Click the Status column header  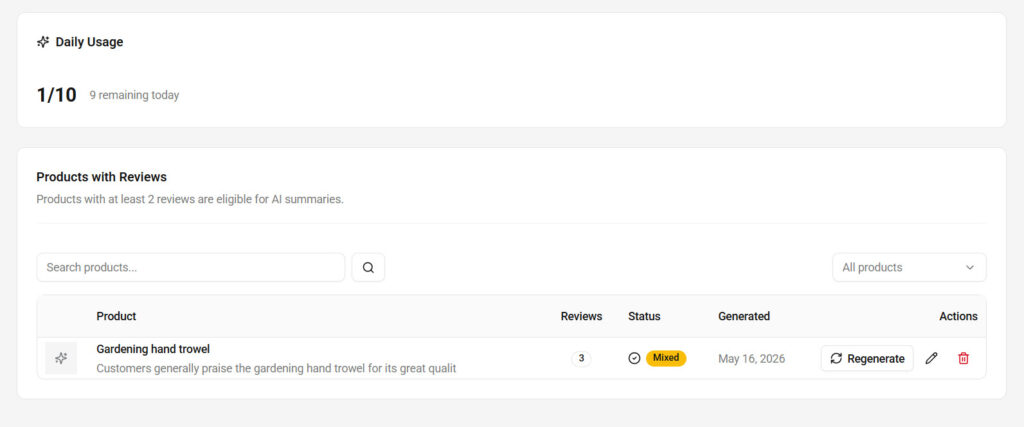[644, 317]
